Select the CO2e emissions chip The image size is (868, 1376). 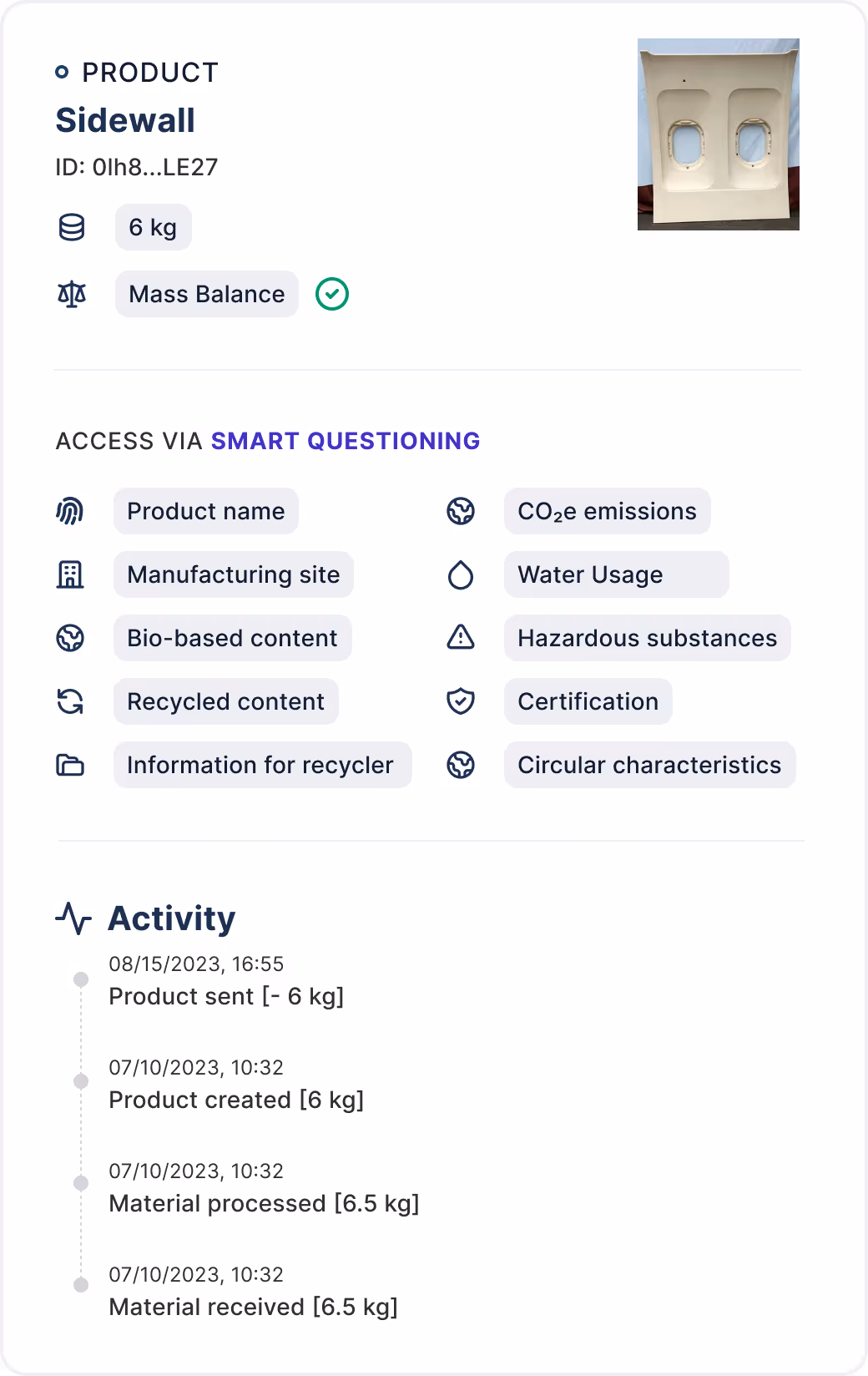tap(608, 511)
